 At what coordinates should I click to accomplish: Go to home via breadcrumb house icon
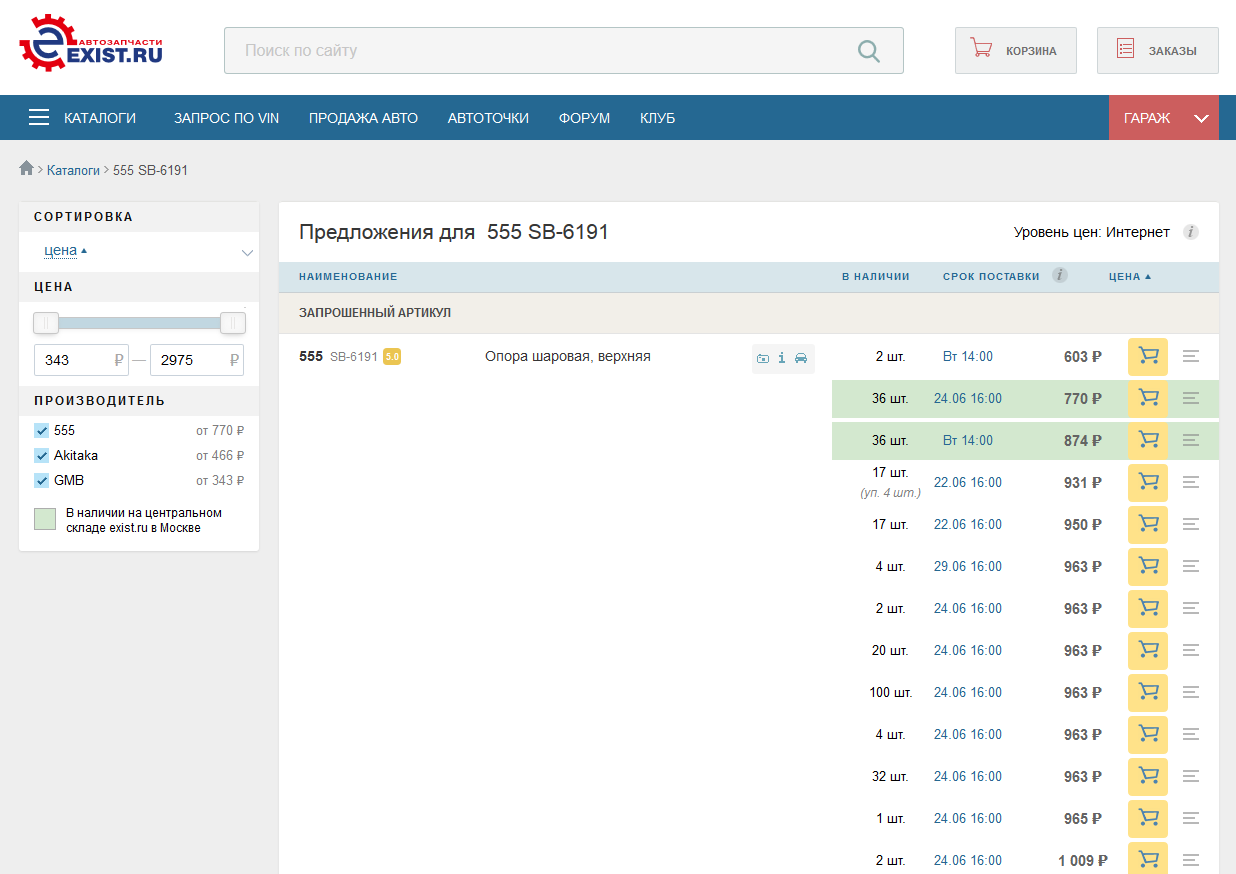tap(27, 169)
